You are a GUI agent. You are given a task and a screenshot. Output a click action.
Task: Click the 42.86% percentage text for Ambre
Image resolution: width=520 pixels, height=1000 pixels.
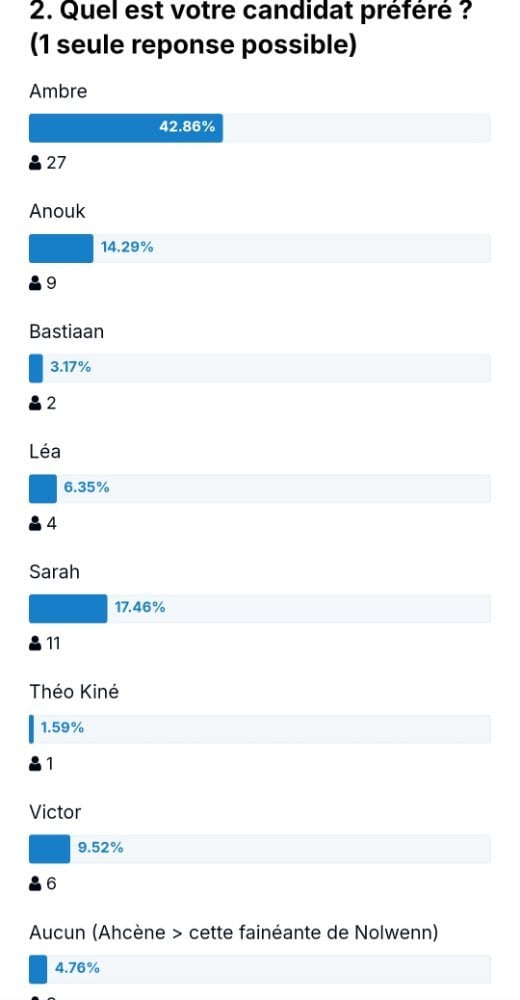tap(187, 127)
